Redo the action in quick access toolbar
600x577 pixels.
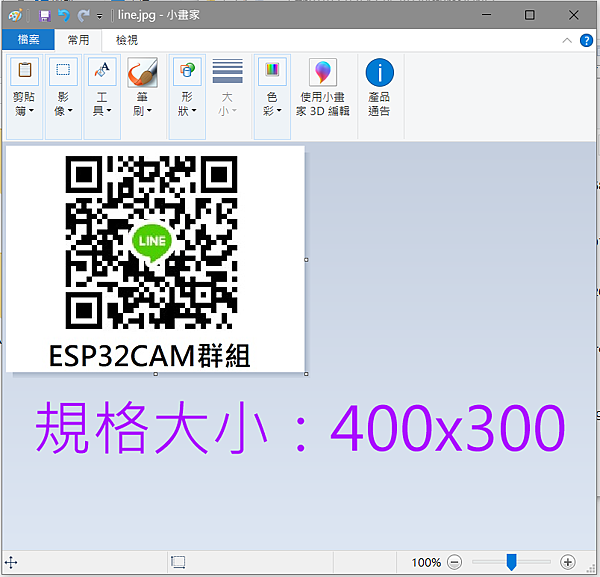(x=83, y=16)
